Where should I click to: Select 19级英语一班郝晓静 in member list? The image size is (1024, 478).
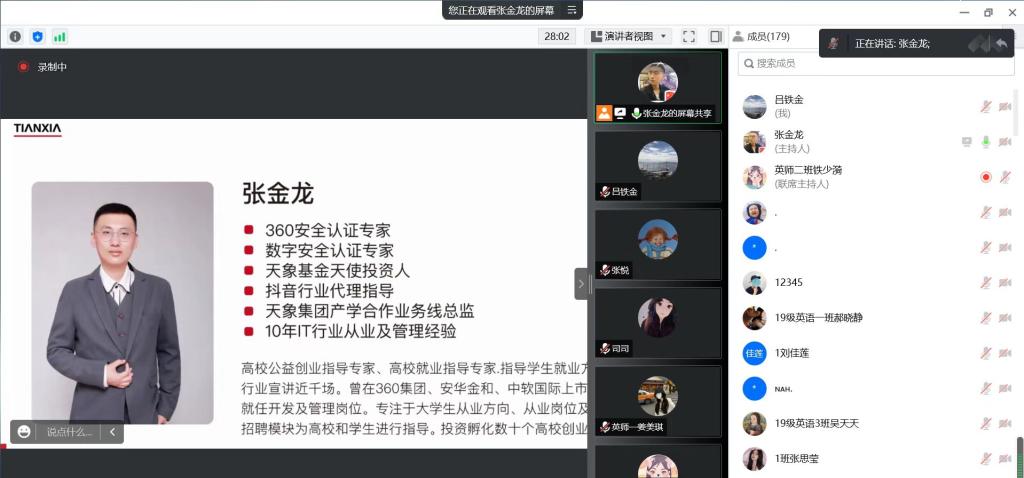818,318
